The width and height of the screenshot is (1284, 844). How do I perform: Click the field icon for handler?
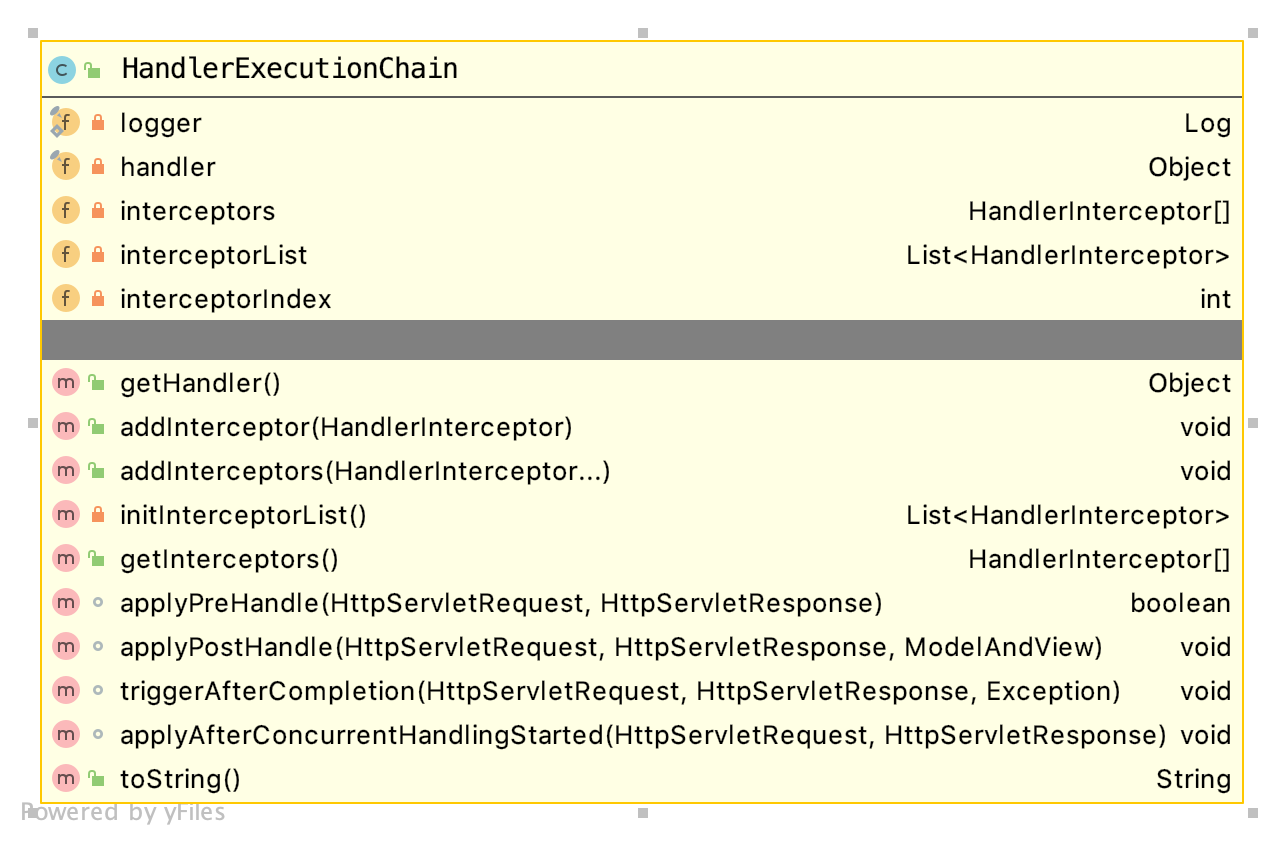pos(65,167)
